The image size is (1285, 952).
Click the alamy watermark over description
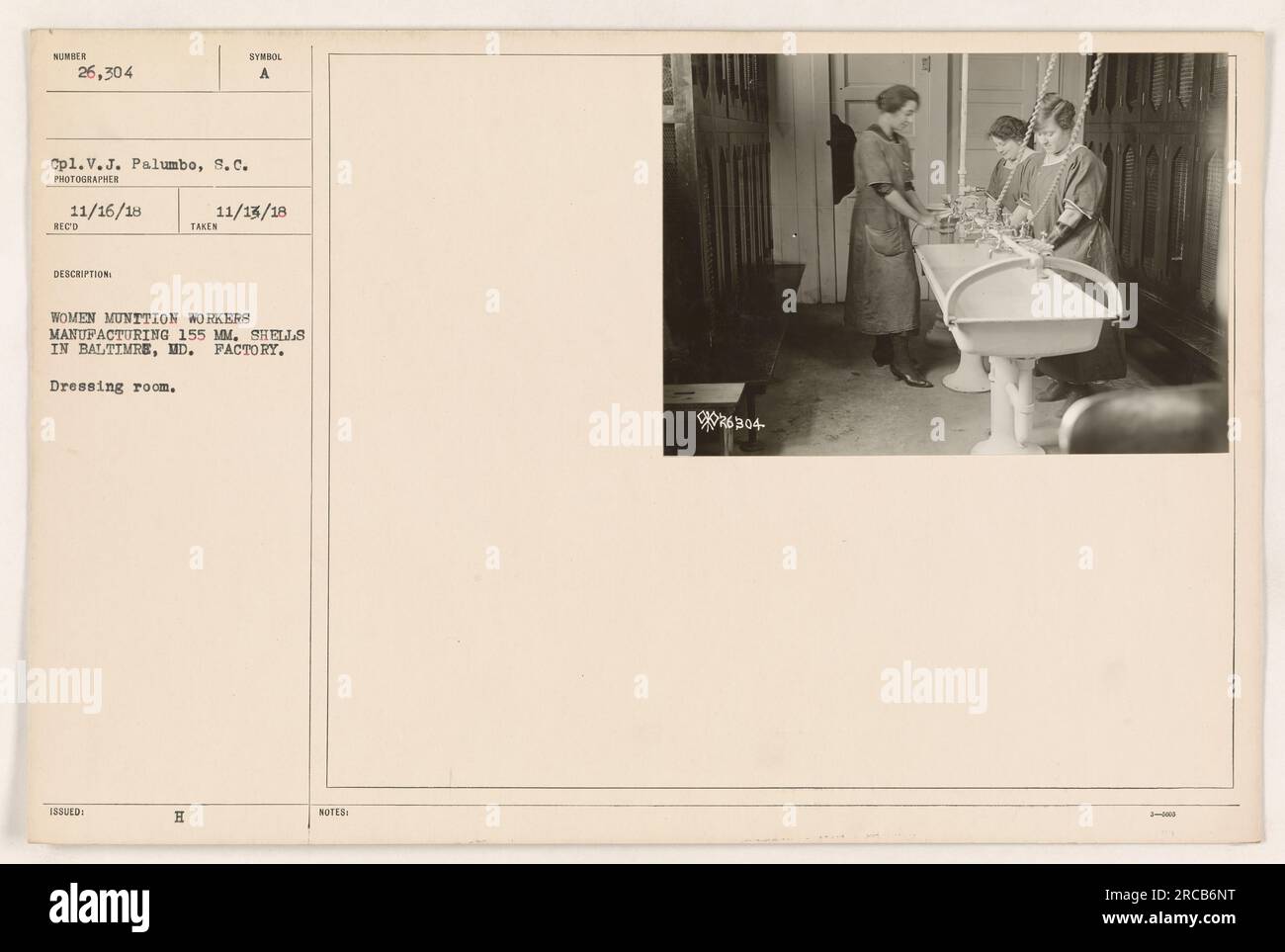tap(203, 296)
